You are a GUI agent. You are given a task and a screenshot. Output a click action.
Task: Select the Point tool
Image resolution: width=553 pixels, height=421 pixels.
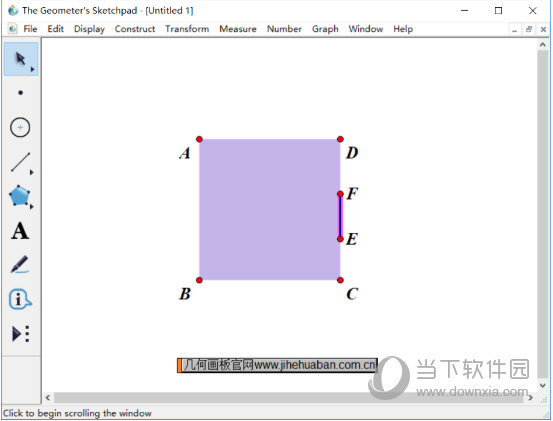click(21, 93)
